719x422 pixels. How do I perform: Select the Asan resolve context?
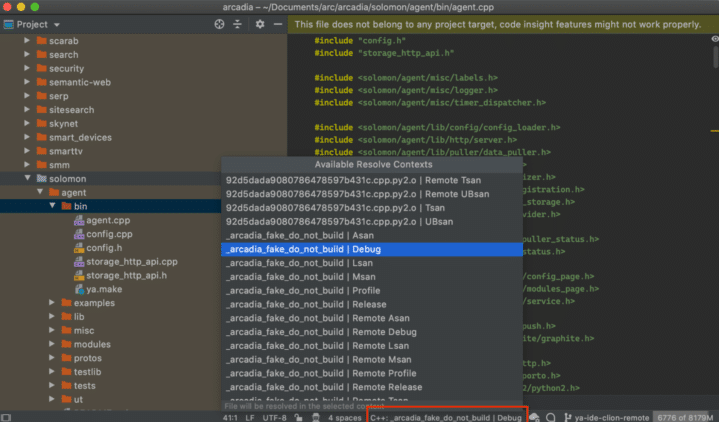tap(290, 235)
